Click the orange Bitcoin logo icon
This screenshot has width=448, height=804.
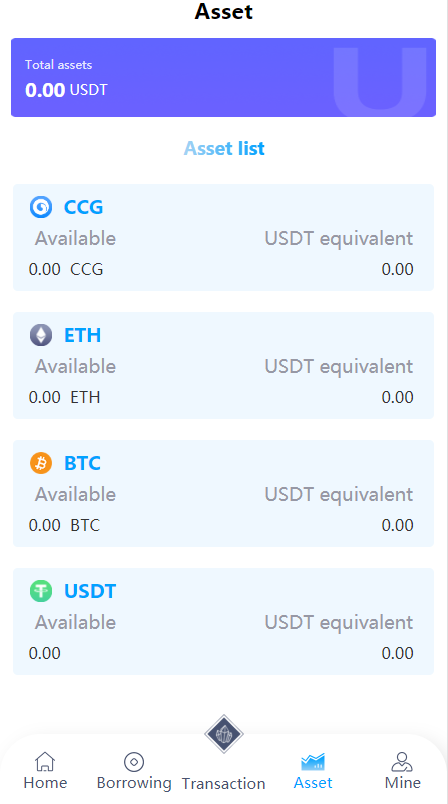(41, 463)
